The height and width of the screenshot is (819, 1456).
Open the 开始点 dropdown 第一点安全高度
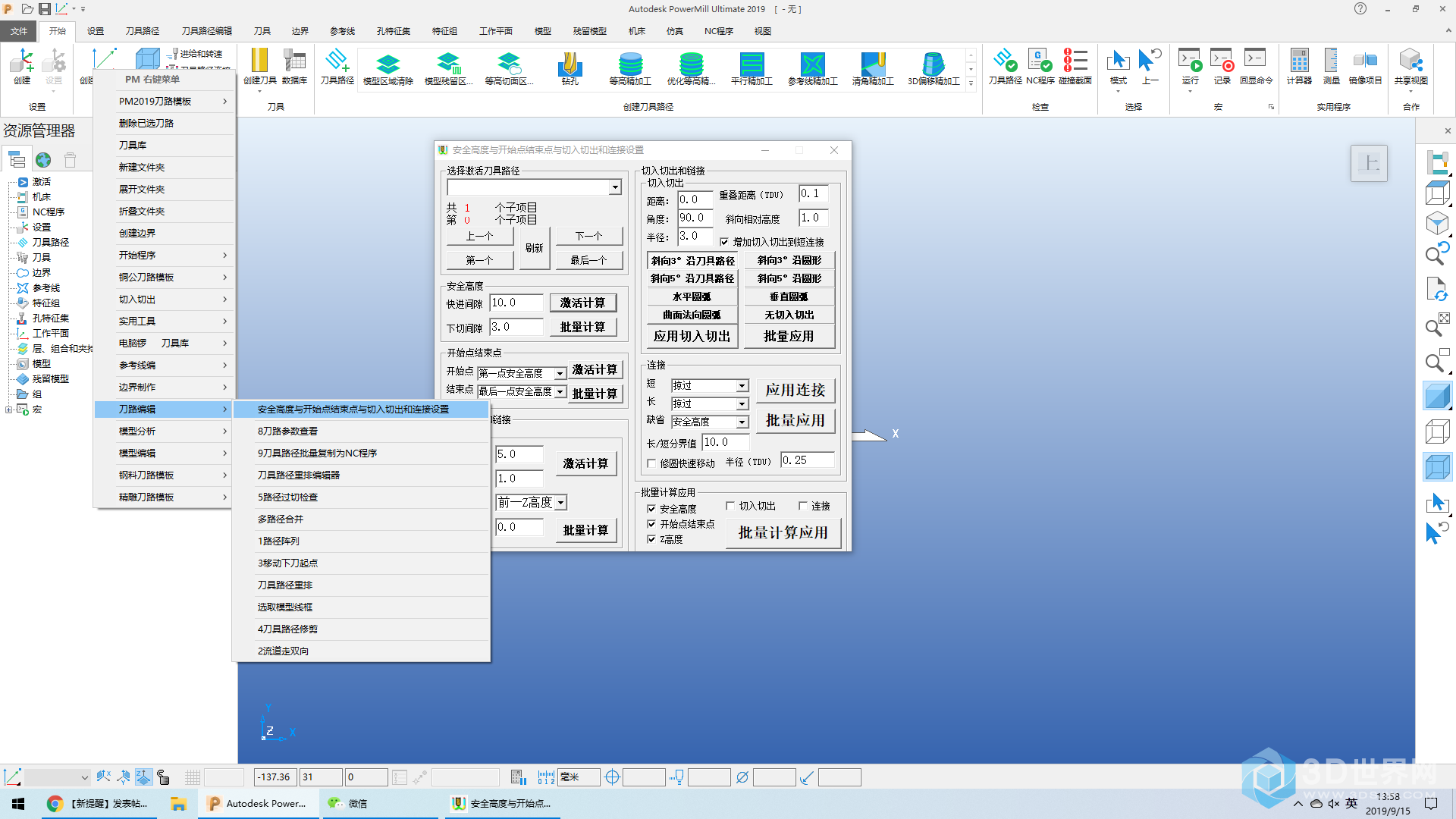[560, 373]
